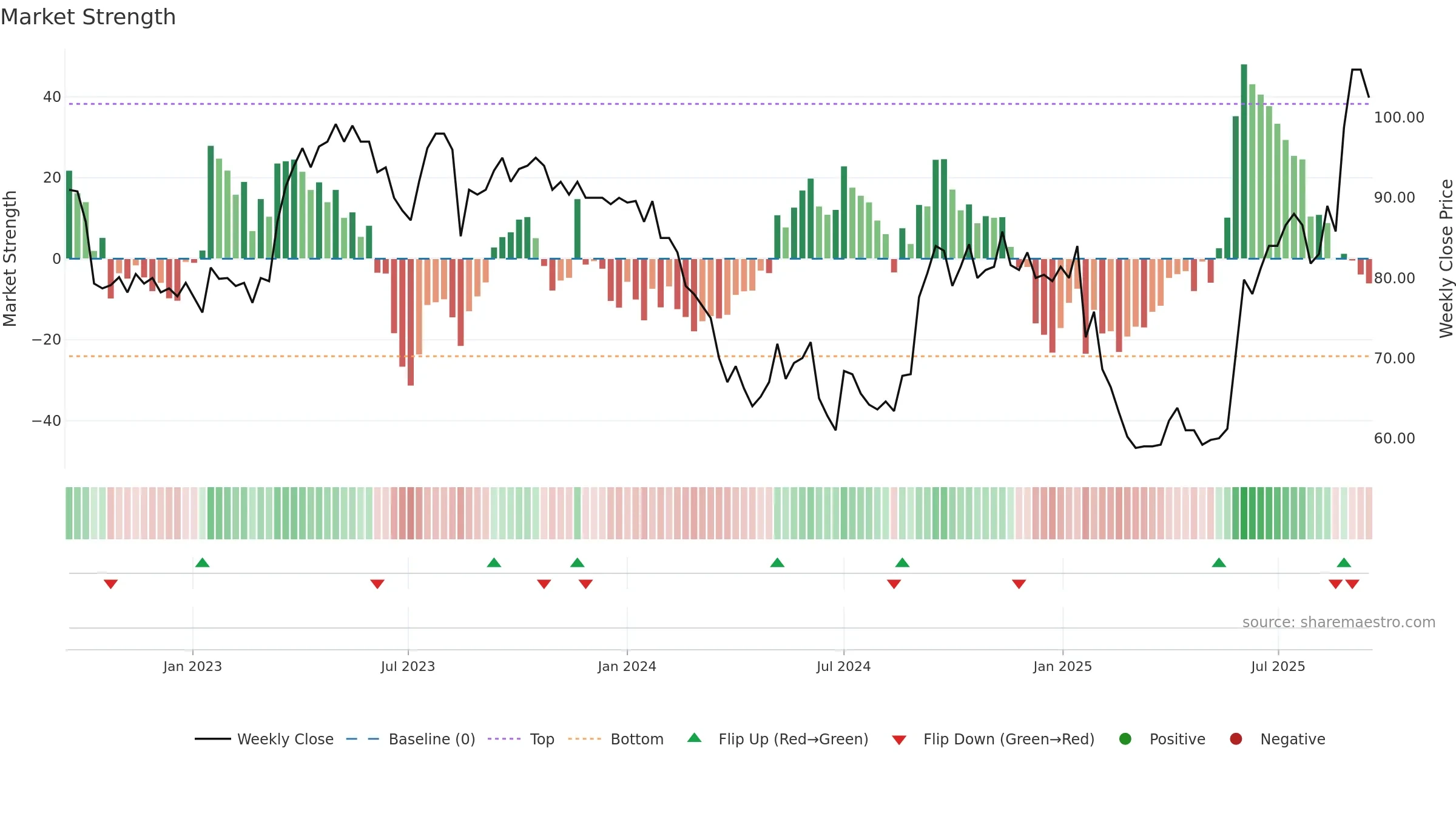
Task: Click the '−40' left axis tick label
Action: (x=47, y=420)
